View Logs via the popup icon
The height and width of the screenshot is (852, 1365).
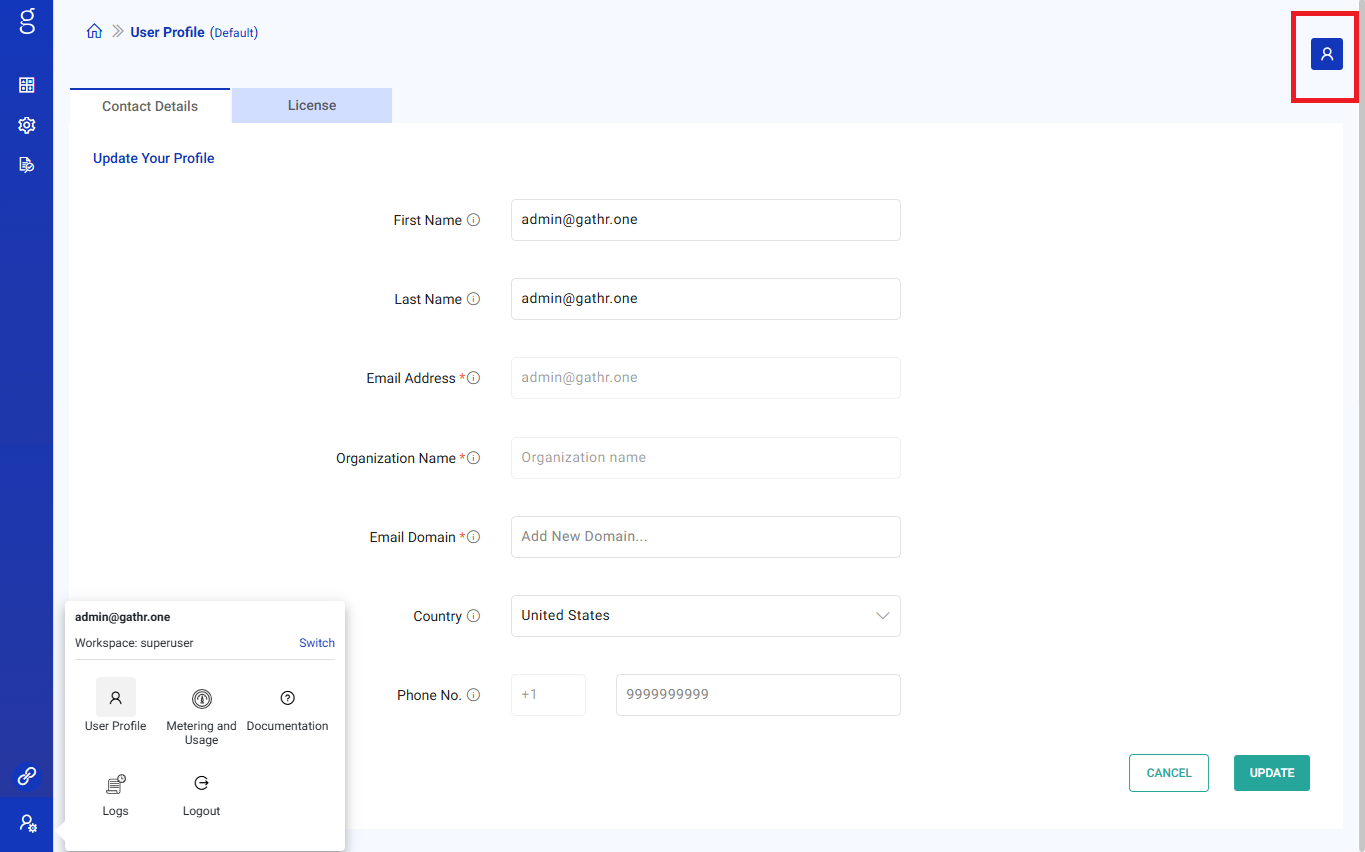(x=115, y=784)
